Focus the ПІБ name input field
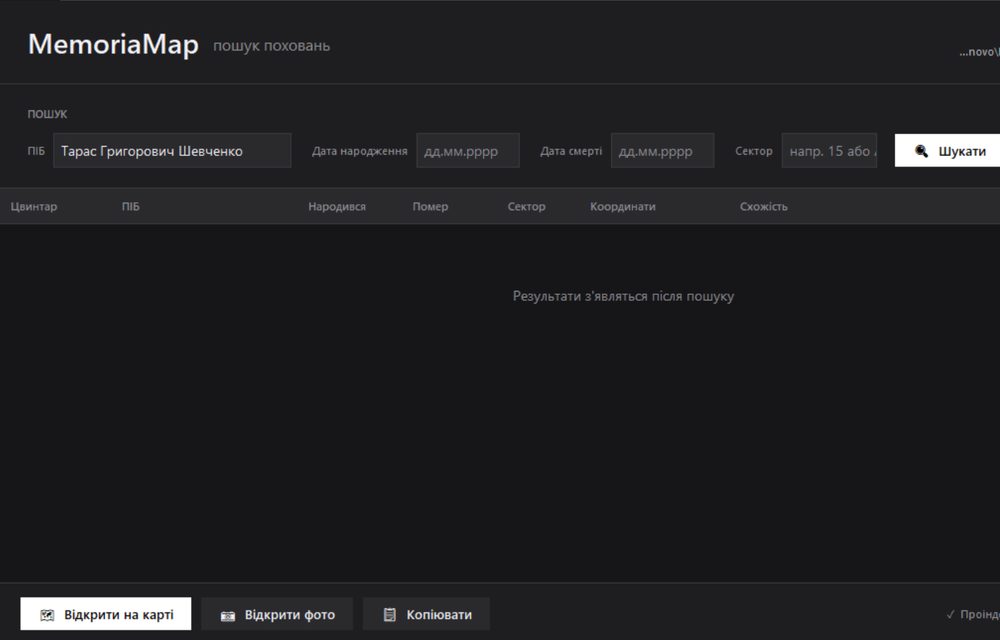The height and width of the screenshot is (640, 1000). [x=172, y=150]
